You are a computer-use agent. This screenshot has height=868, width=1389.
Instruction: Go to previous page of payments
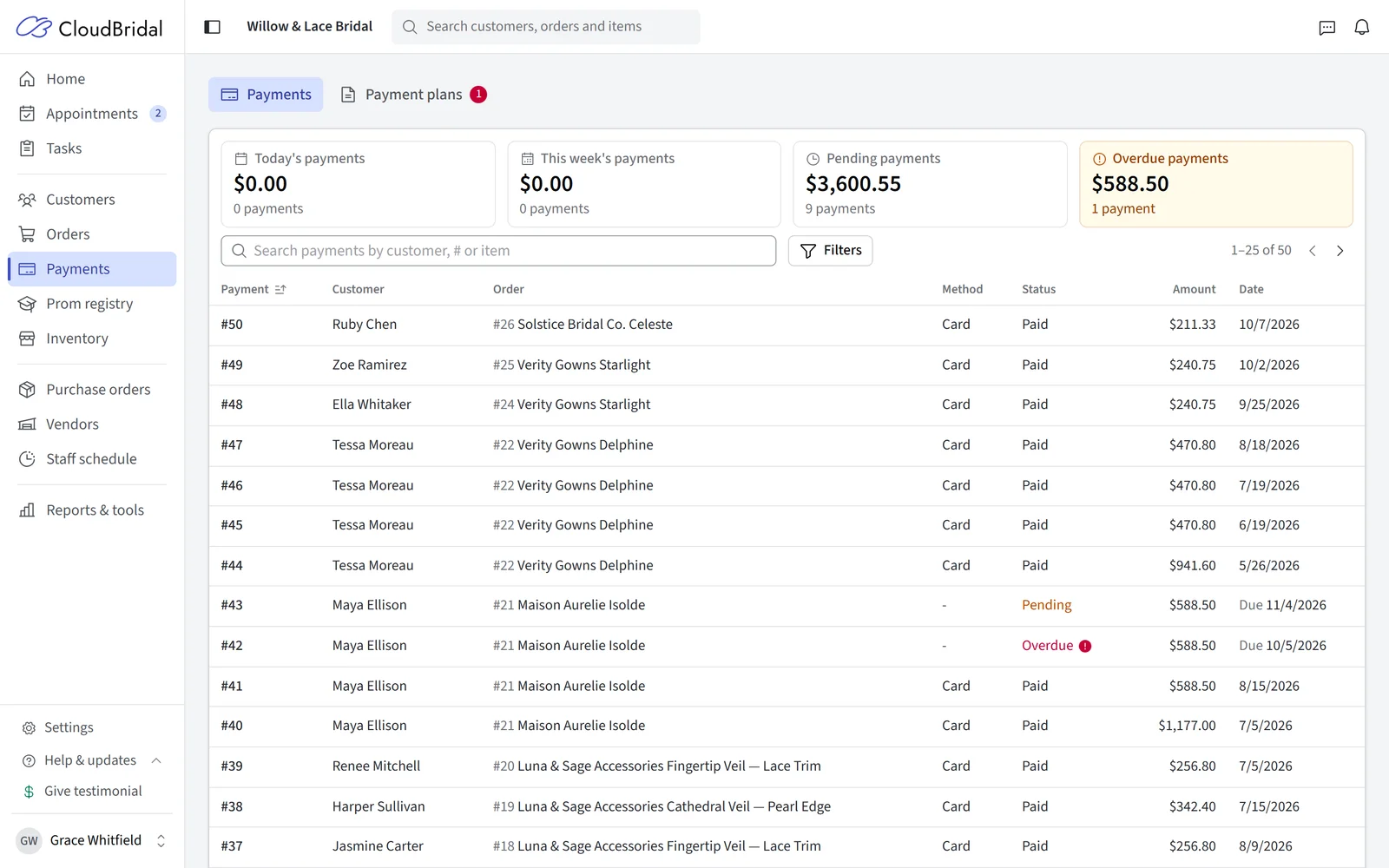(x=1313, y=251)
